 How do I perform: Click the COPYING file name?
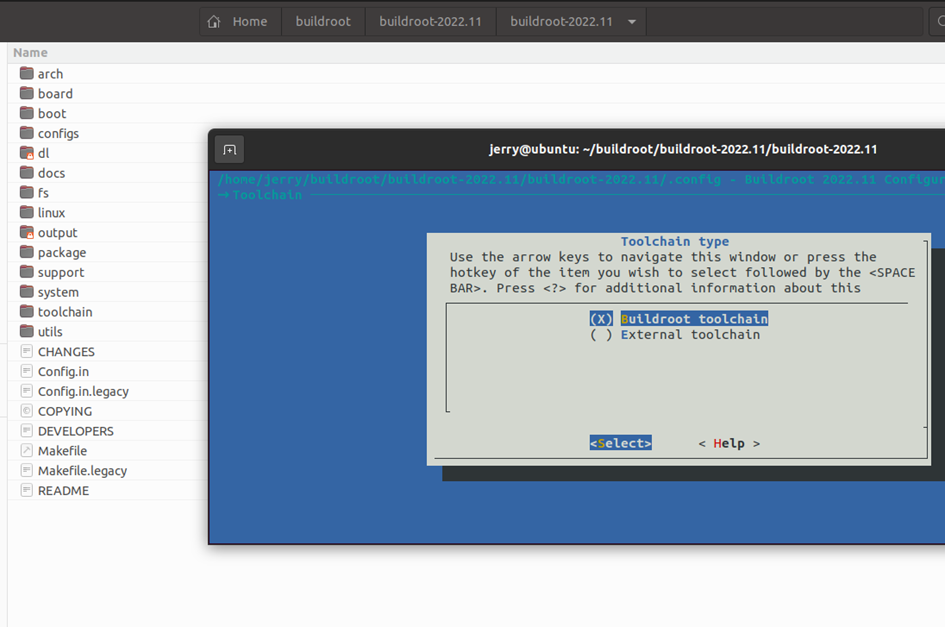pos(65,411)
